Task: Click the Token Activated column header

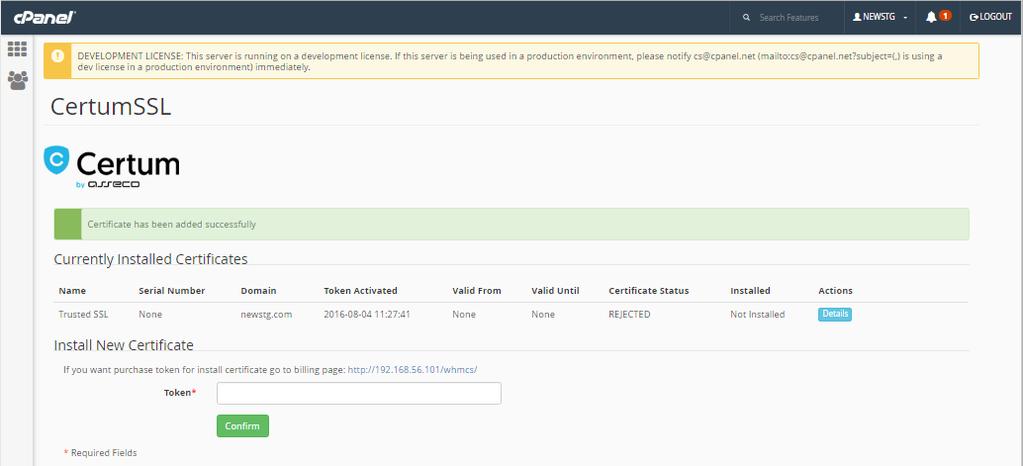Action: 360,290
